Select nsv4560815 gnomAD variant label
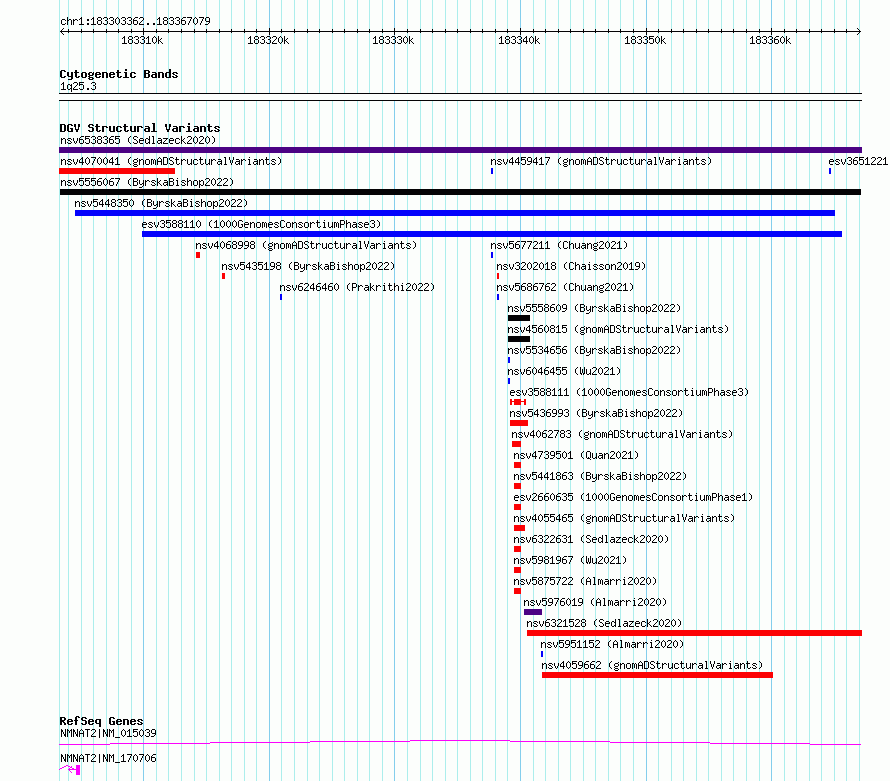This screenshot has width=890, height=781. tap(618, 329)
